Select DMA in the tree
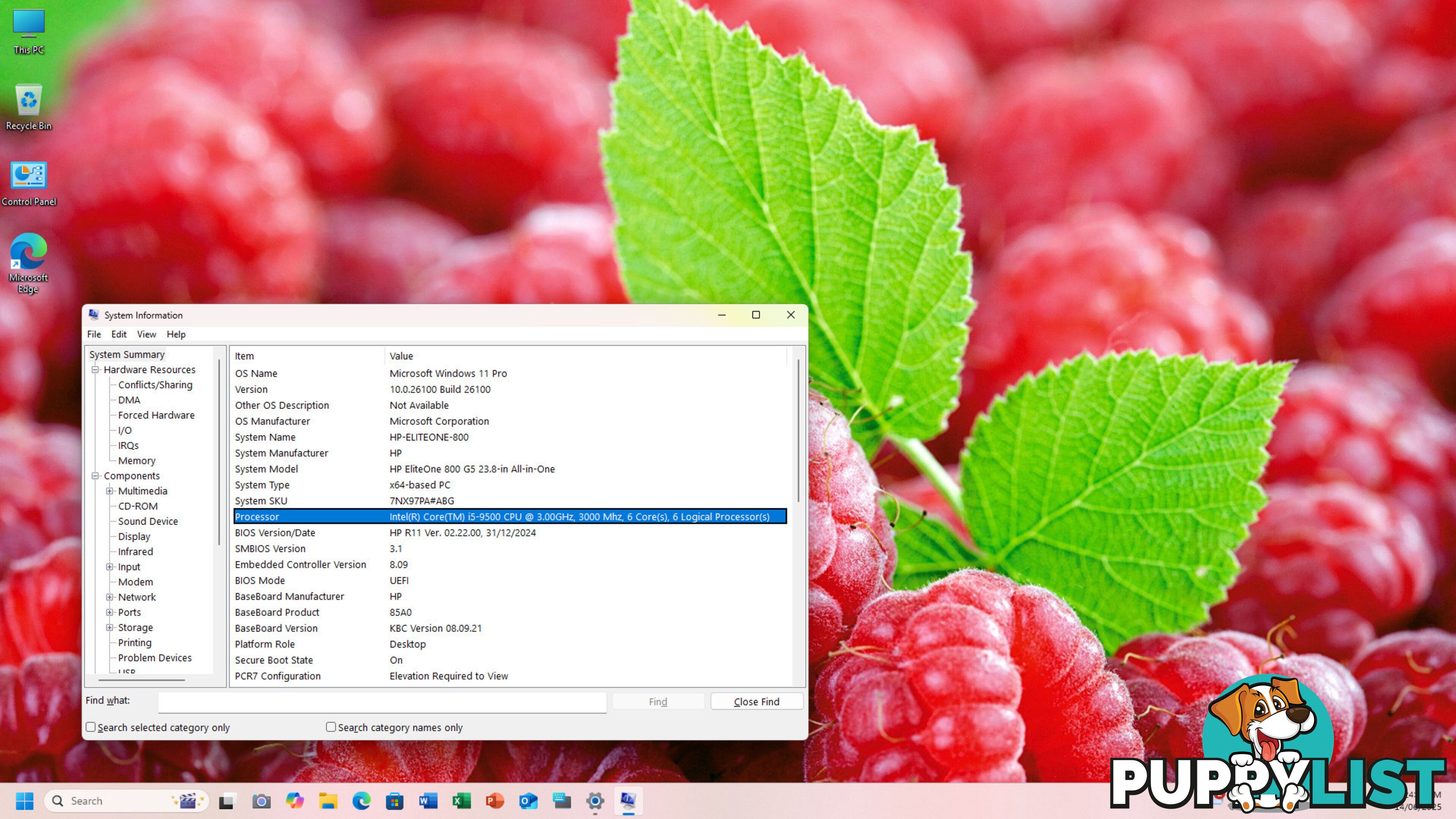The height and width of the screenshot is (819, 1456). (129, 400)
